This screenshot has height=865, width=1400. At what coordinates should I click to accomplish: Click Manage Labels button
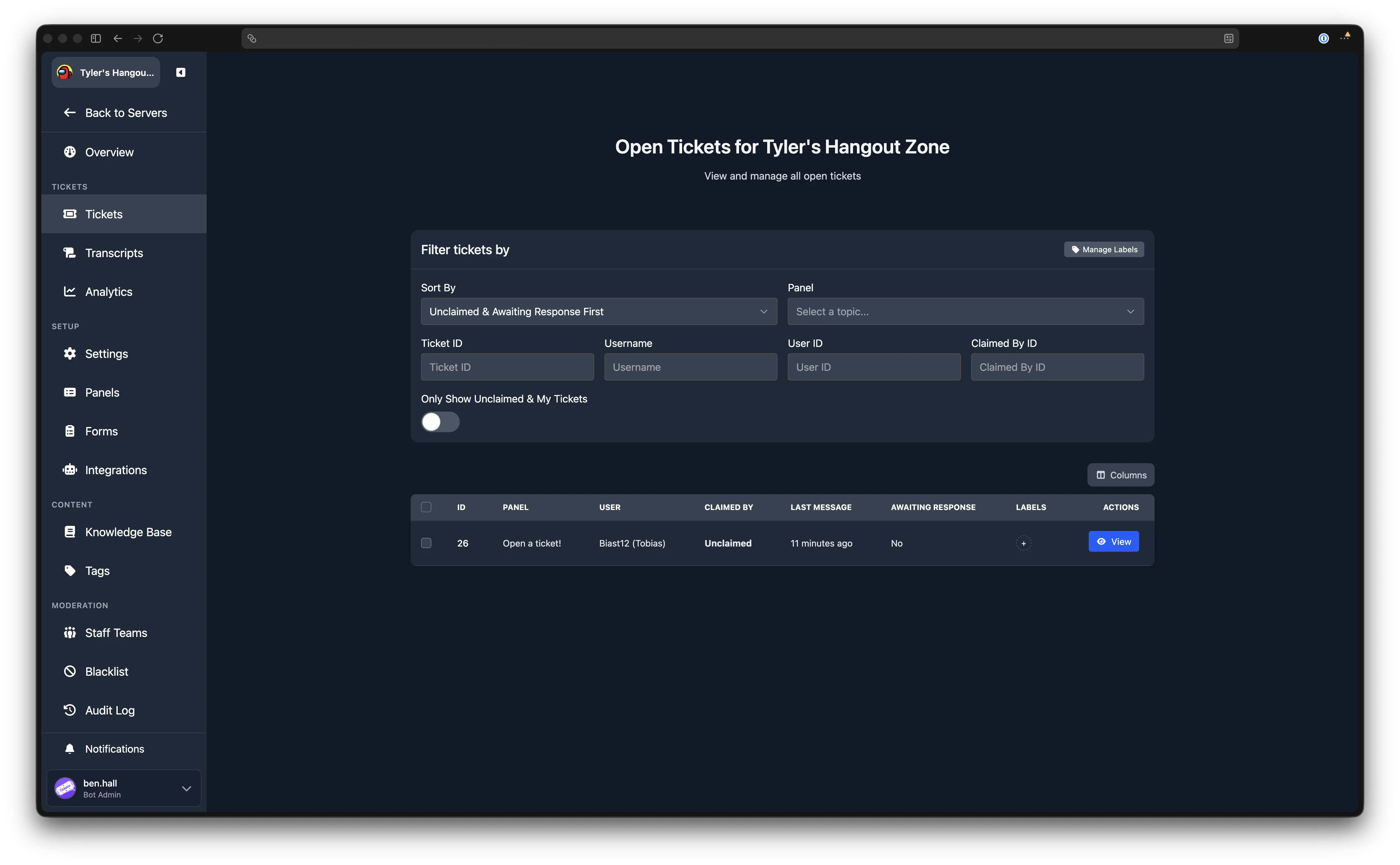point(1104,249)
